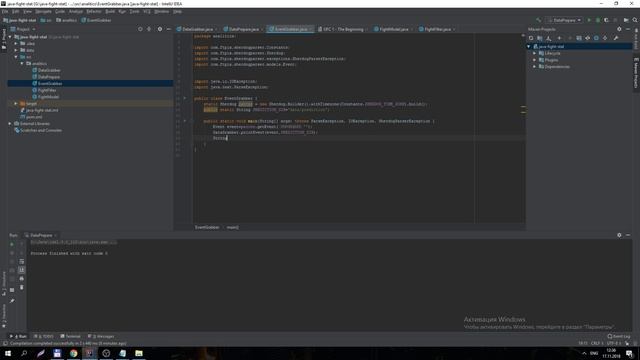Run DataPrepare with green play icon
The image size is (640, 360).
pyautogui.click(x=589, y=20)
